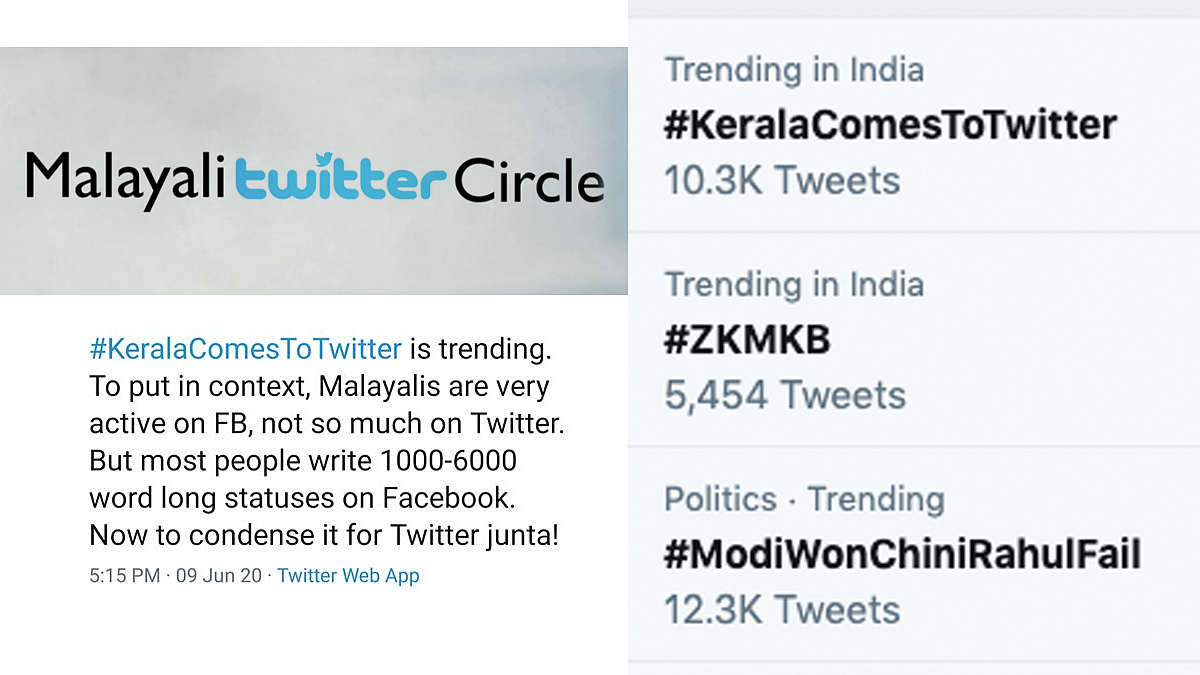Screen dimensions: 1200x675
Task: Click the 'Politics' category label
Action: 721,499
